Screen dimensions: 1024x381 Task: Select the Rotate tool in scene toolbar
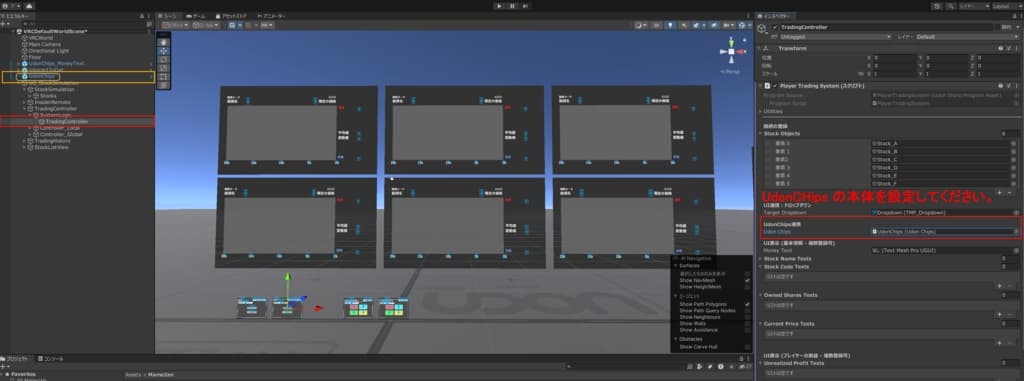(x=163, y=59)
